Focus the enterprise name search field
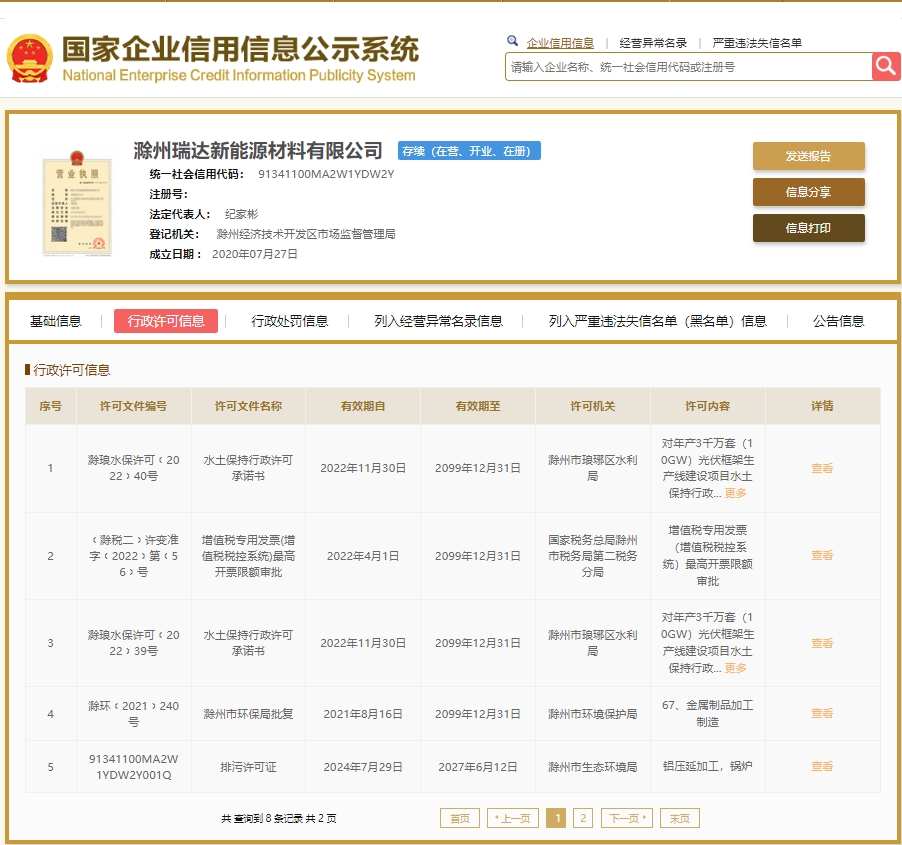Viewport: 902px width, 845px height. click(x=689, y=67)
